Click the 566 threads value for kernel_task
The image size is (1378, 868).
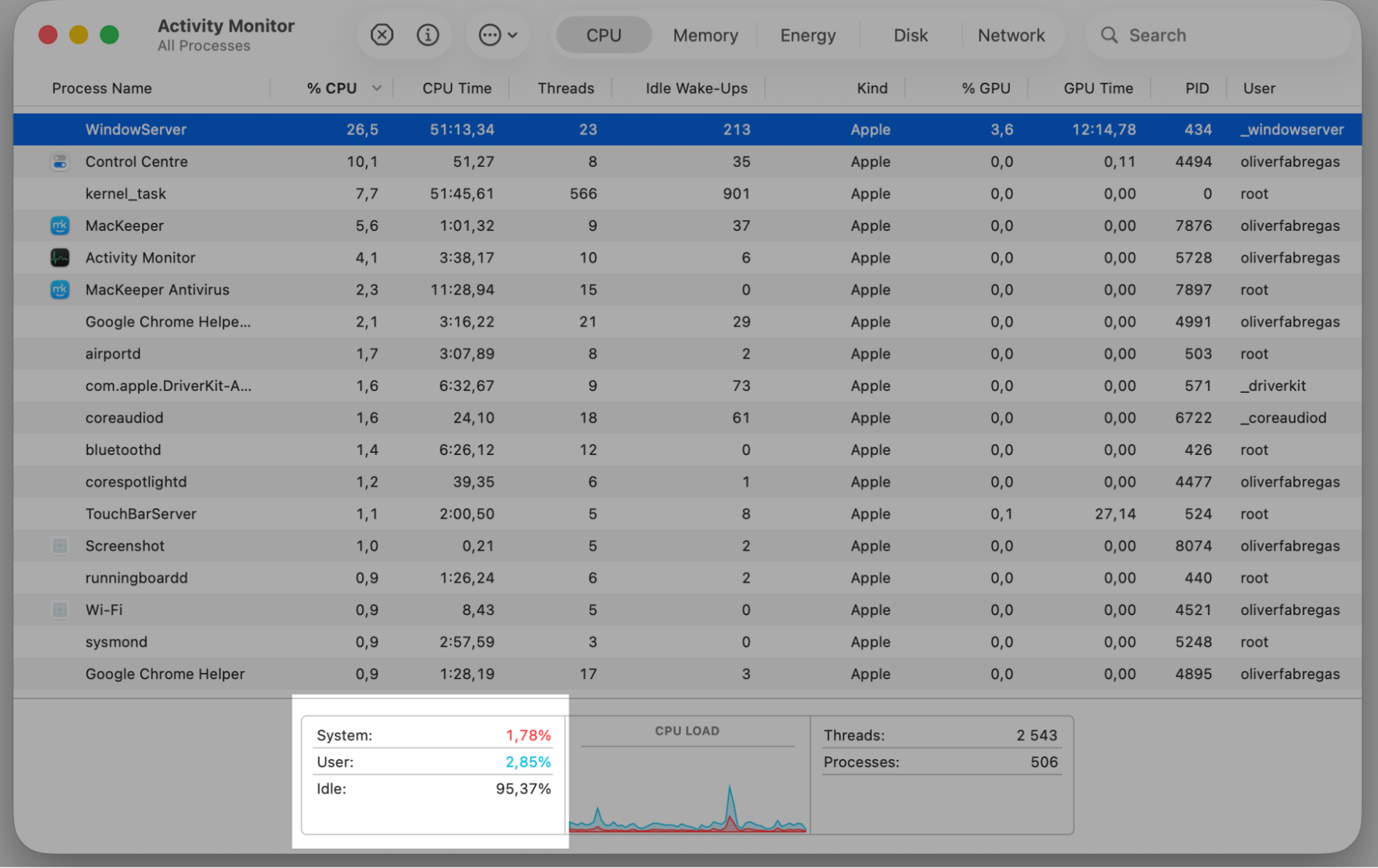[583, 194]
